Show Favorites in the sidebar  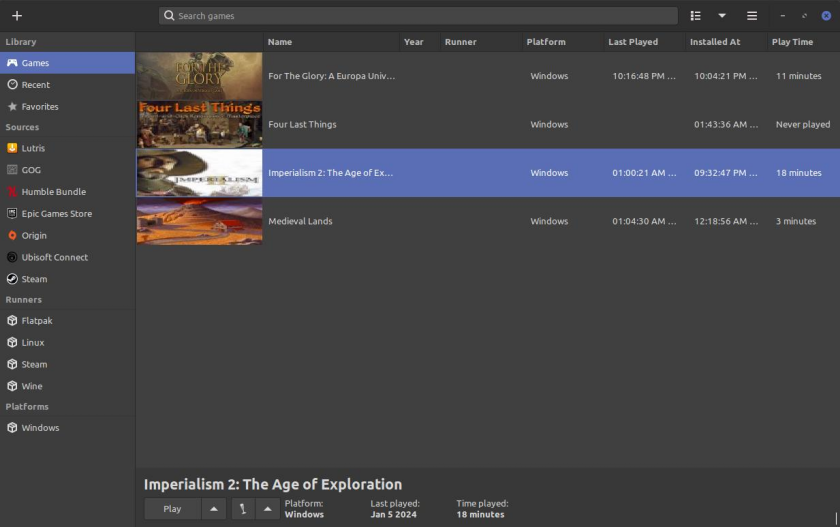(68, 107)
